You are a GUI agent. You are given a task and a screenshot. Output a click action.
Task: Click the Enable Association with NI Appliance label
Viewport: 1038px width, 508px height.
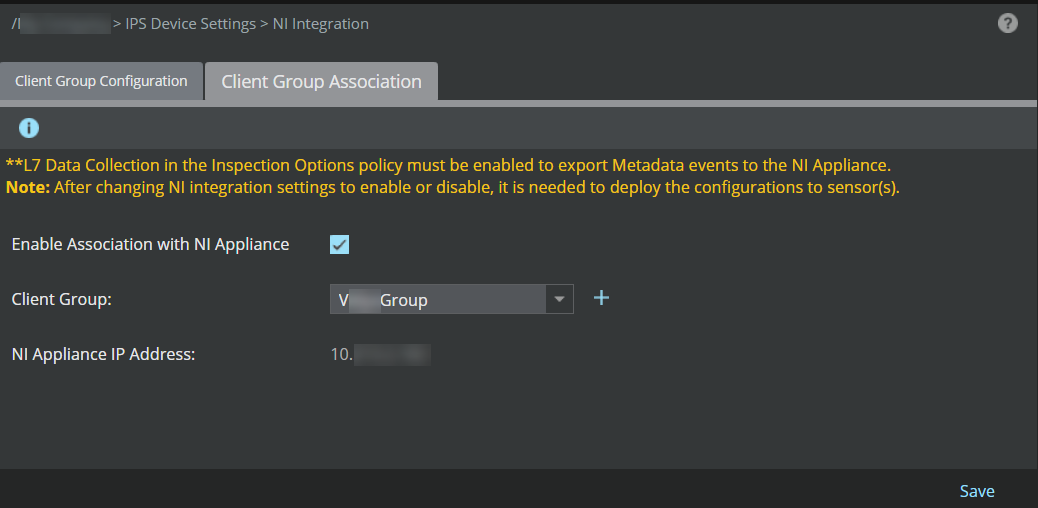pyautogui.click(x=150, y=244)
